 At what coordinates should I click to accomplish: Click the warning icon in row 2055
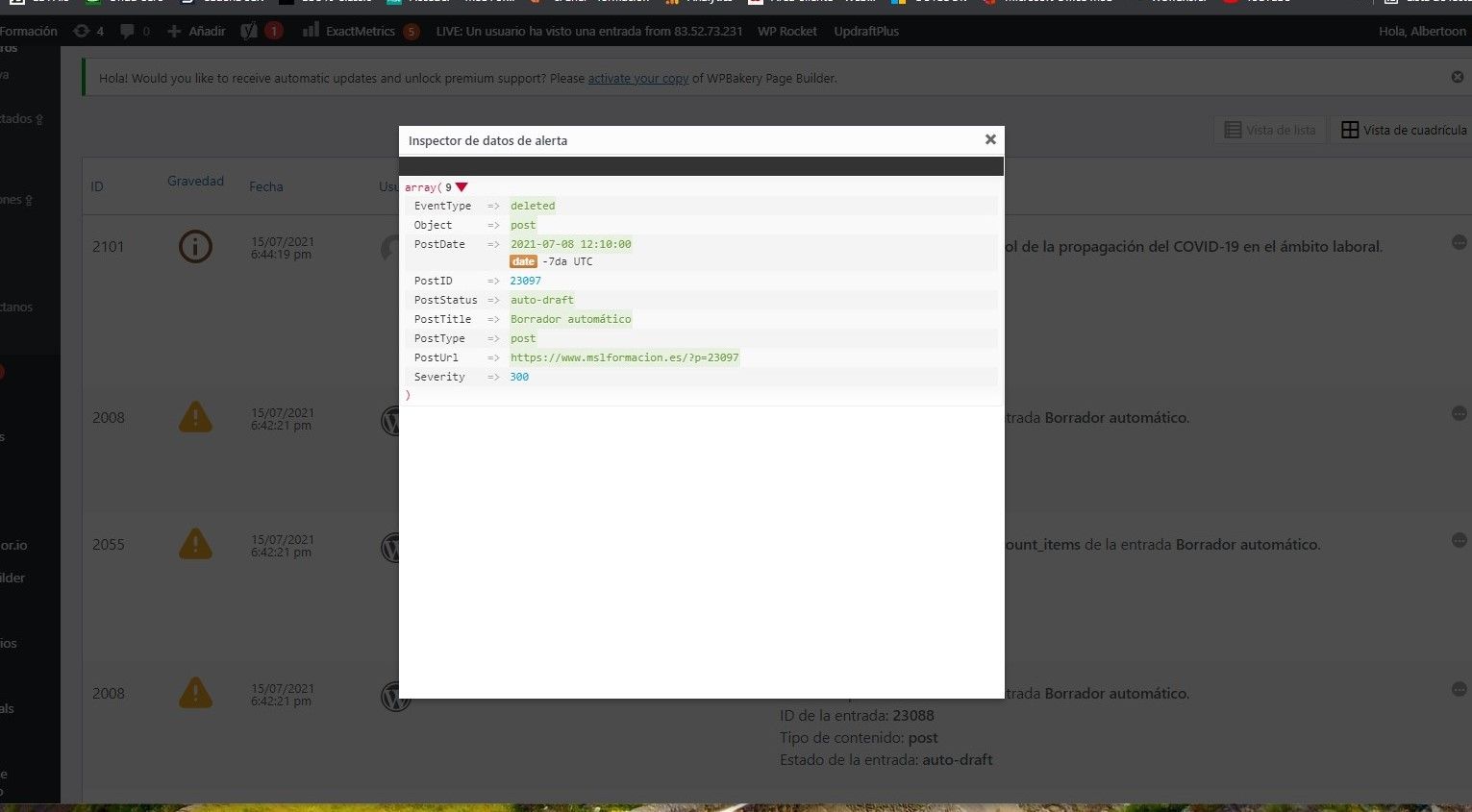coord(195,544)
